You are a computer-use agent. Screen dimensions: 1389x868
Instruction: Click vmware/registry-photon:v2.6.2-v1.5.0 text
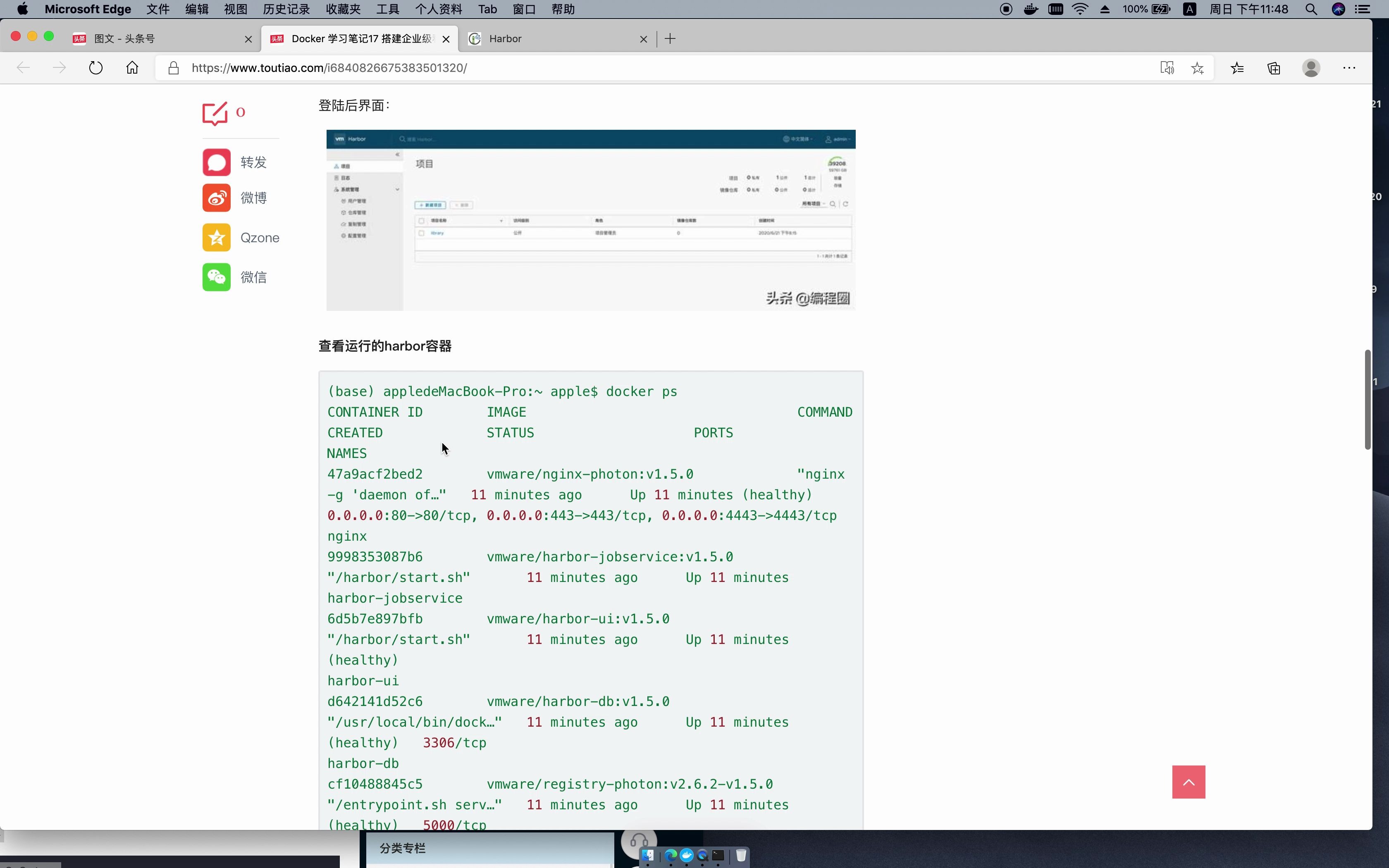pyautogui.click(x=630, y=784)
